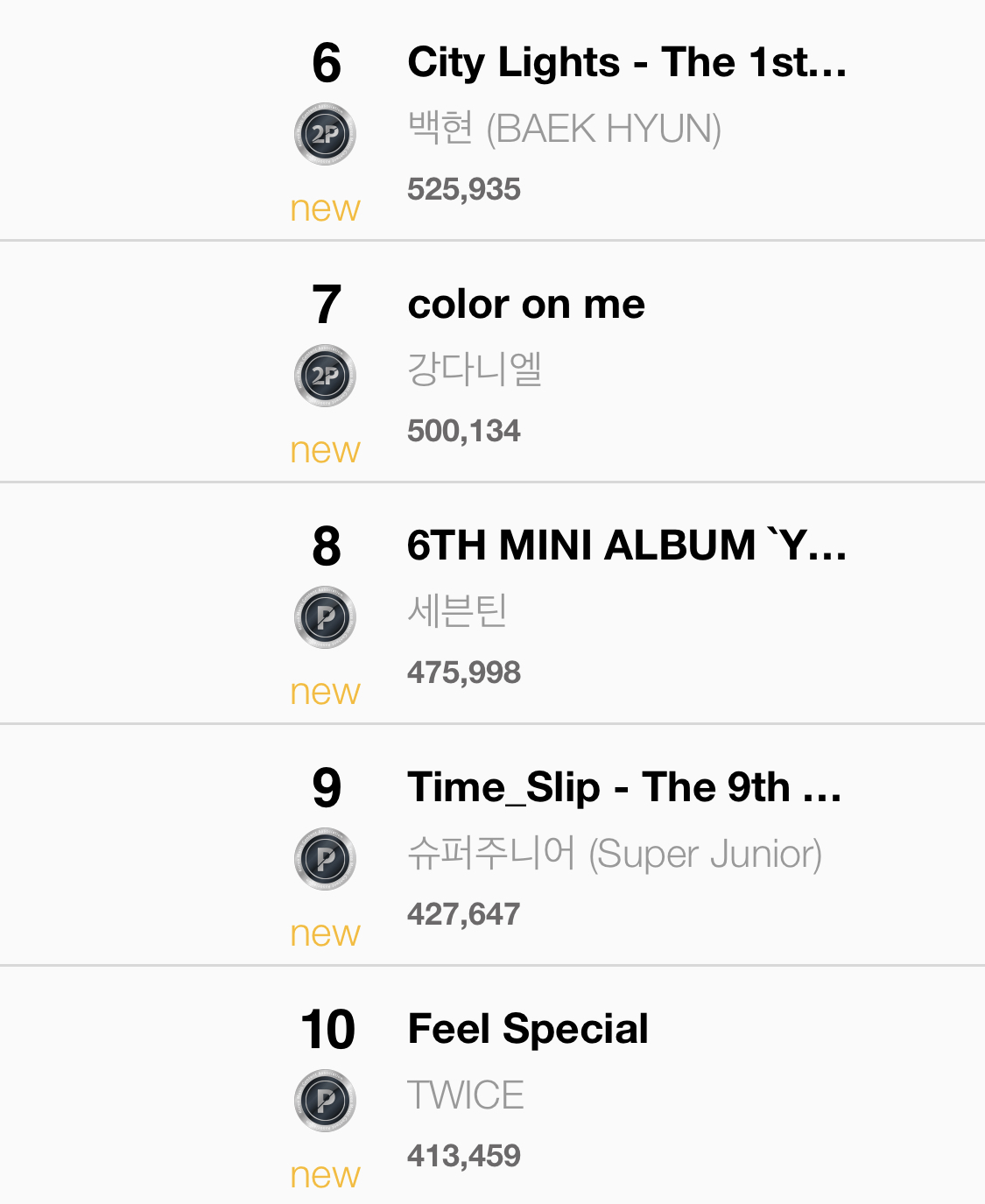Select artist name TWICE
Viewport: 985px width, 1204px height.
(466, 1095)
